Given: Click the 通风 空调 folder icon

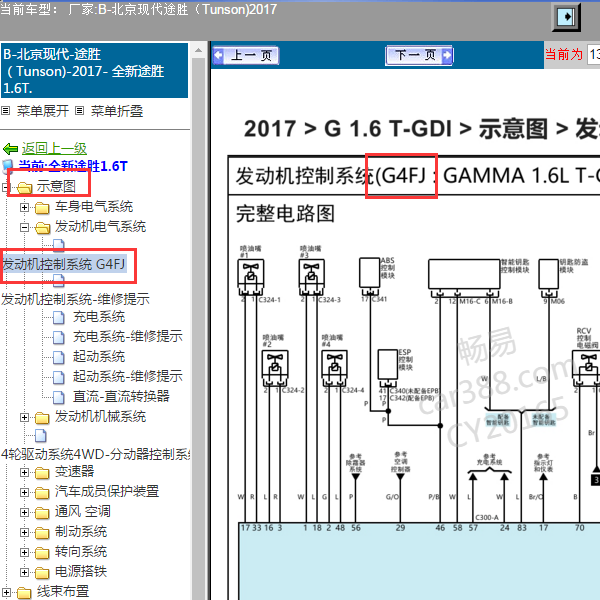Looking at the screenshot, I should point(42,513).
